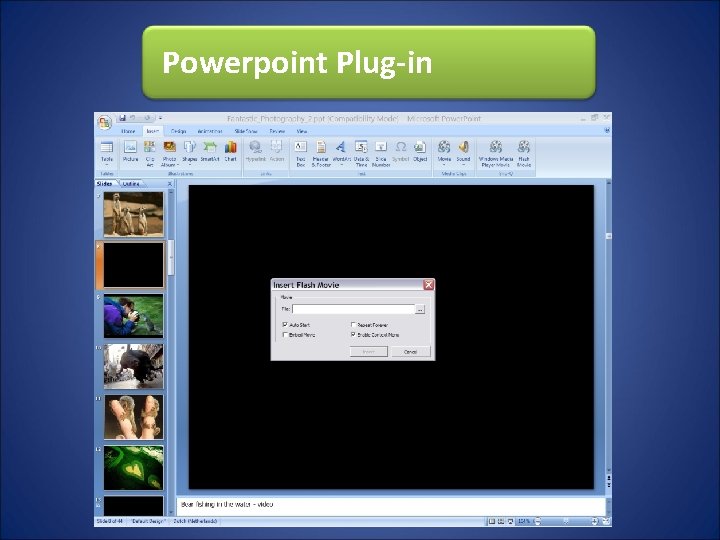The width and height of the screenshot is (720, 540).
Task: Click the fit slide to window button
Action: pyautogui.click(x=606, y=521)
